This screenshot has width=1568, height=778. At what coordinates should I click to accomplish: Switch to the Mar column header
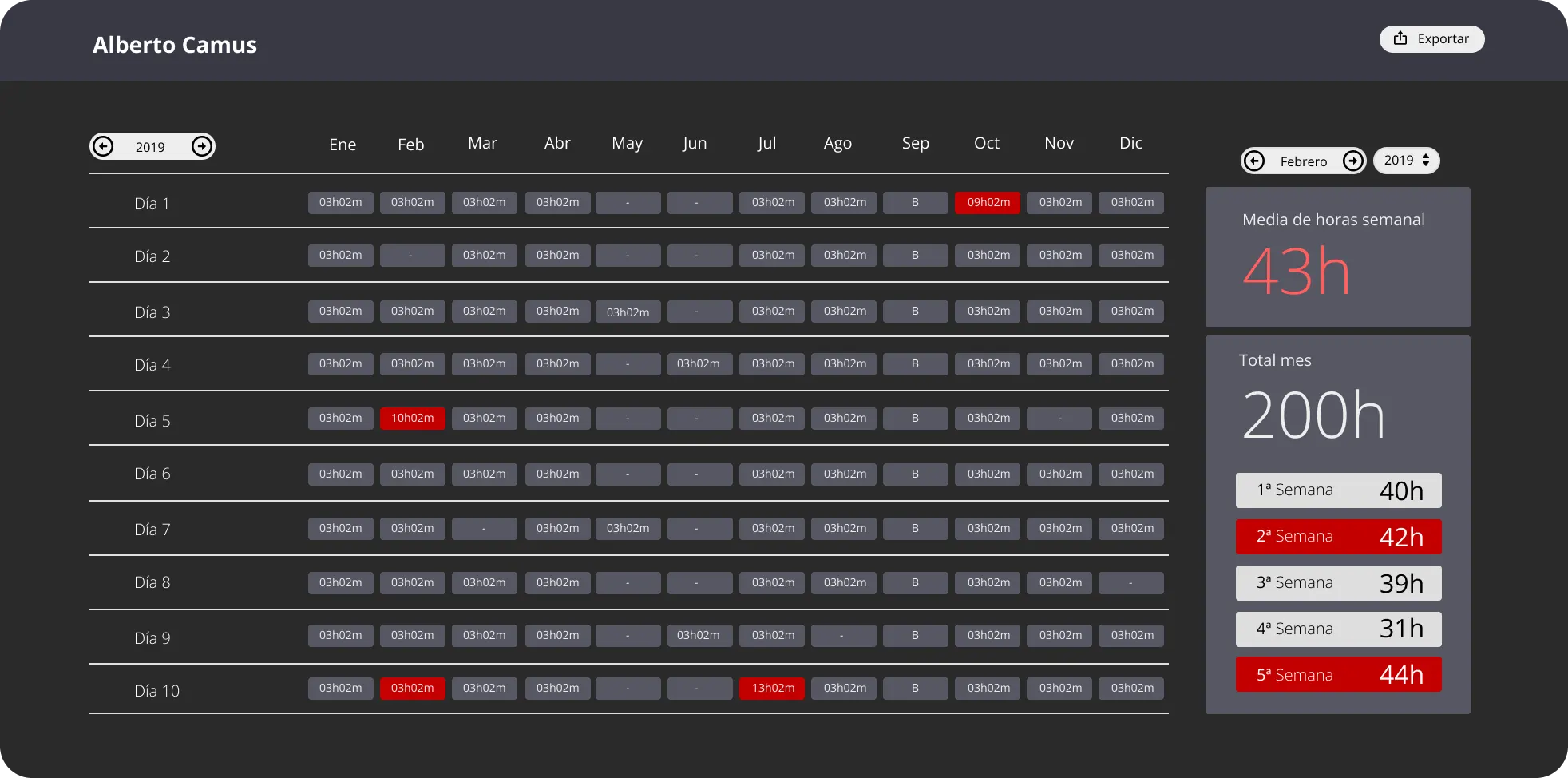[483, 142]
